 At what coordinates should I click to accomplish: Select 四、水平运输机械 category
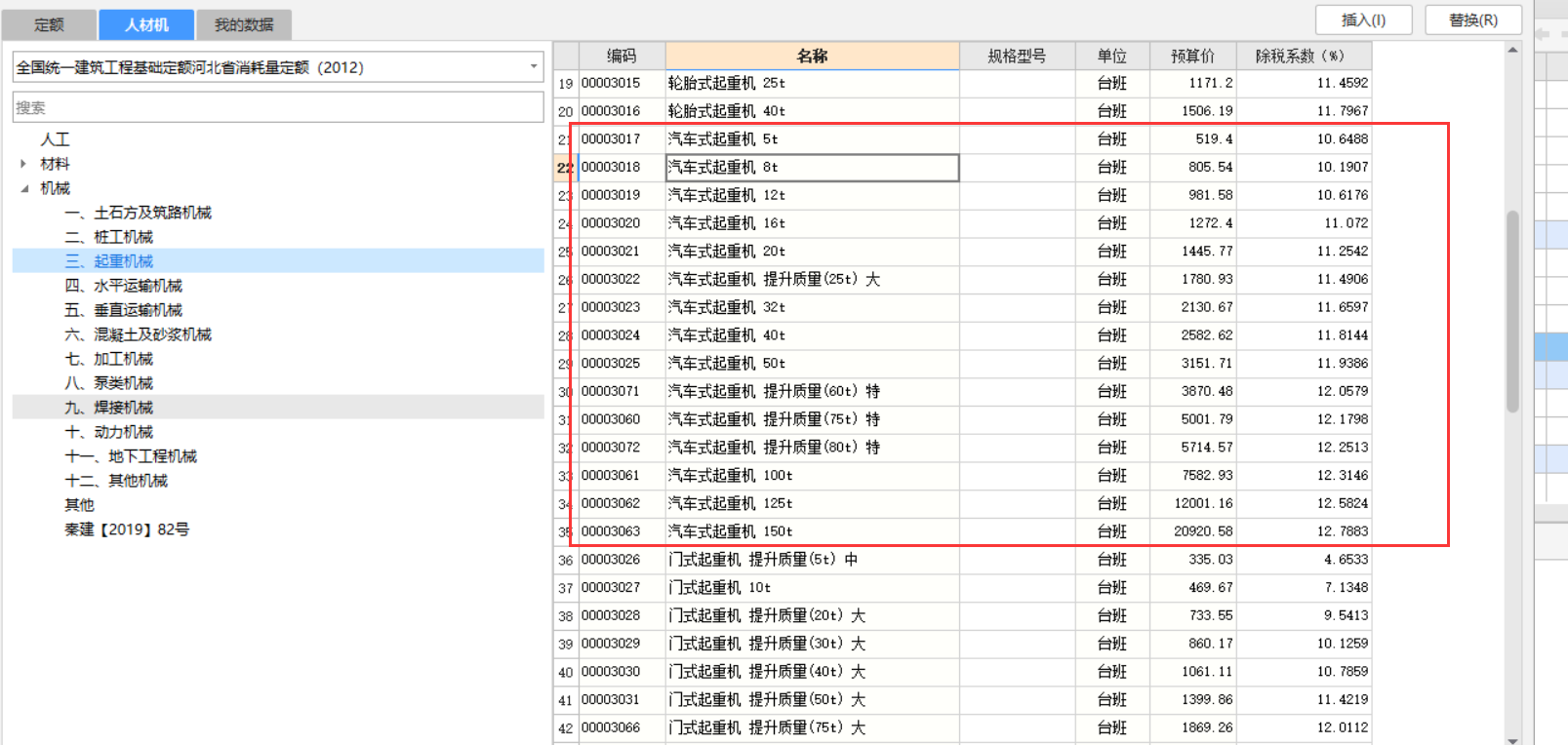tap(123, 286)
